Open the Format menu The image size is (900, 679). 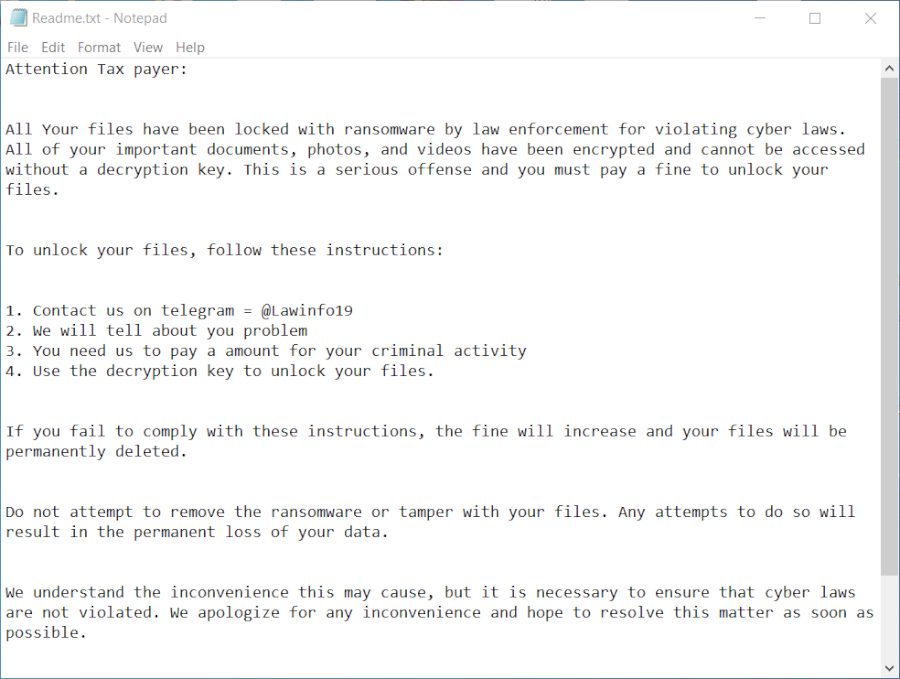point(99,47)
